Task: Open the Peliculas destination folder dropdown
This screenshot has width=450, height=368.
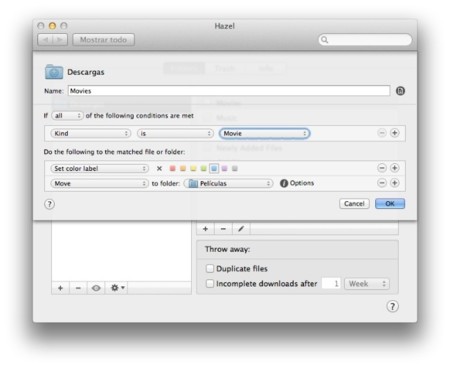Action: pyautogui.click(x=228, y=183)
